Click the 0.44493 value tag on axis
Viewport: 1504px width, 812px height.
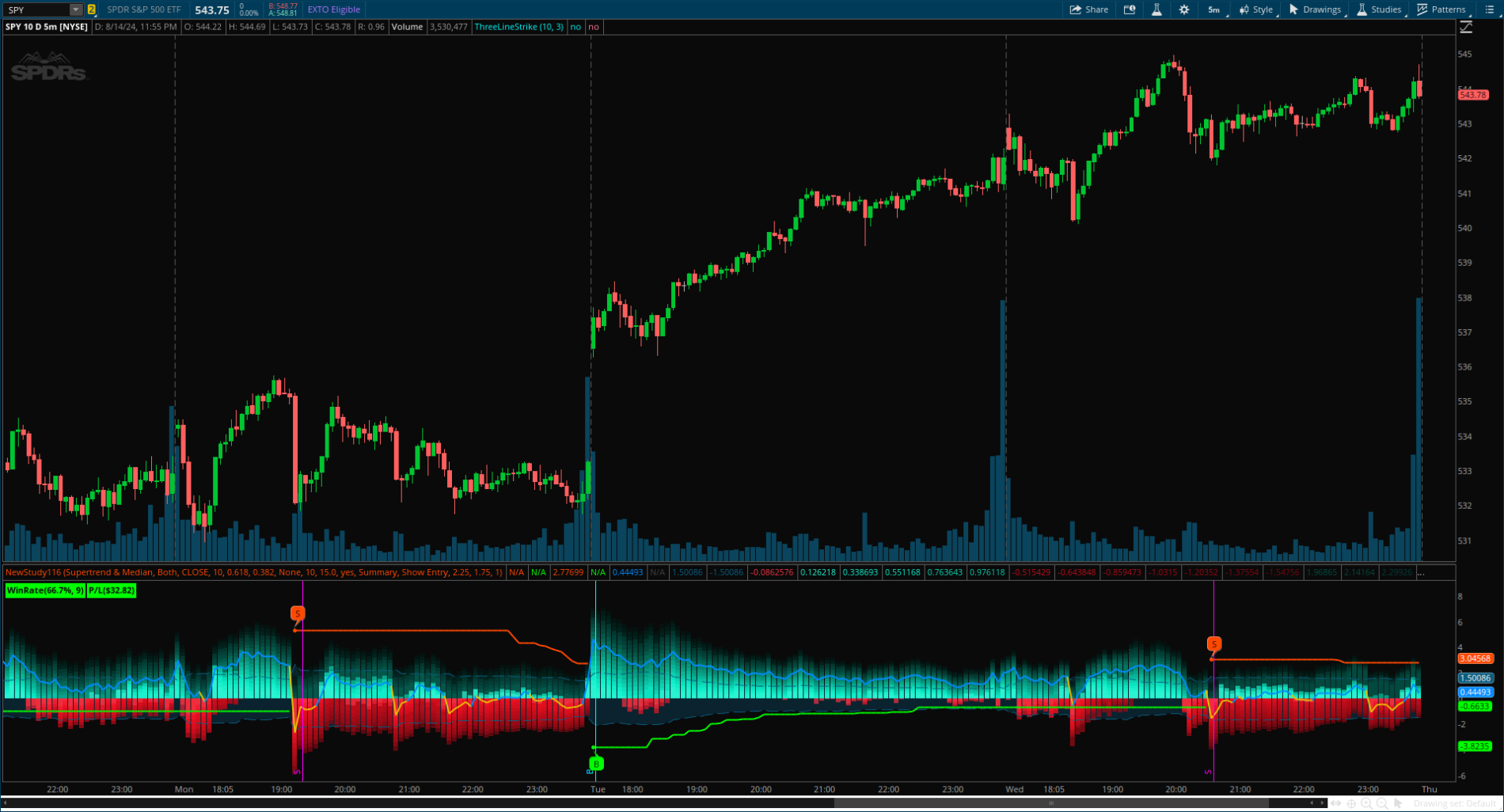[1476, 692]
